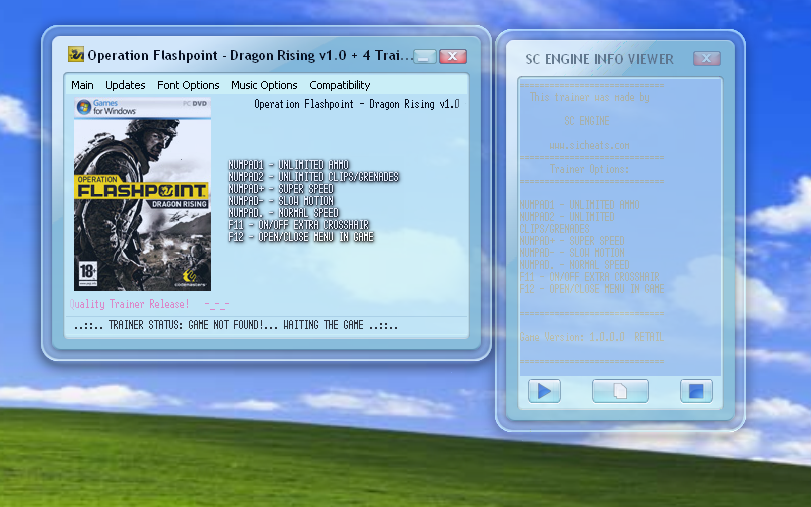The height and width of the screenshot is (507, 811).
Task: Open the Music Options menu
Action: pos(264,85)
